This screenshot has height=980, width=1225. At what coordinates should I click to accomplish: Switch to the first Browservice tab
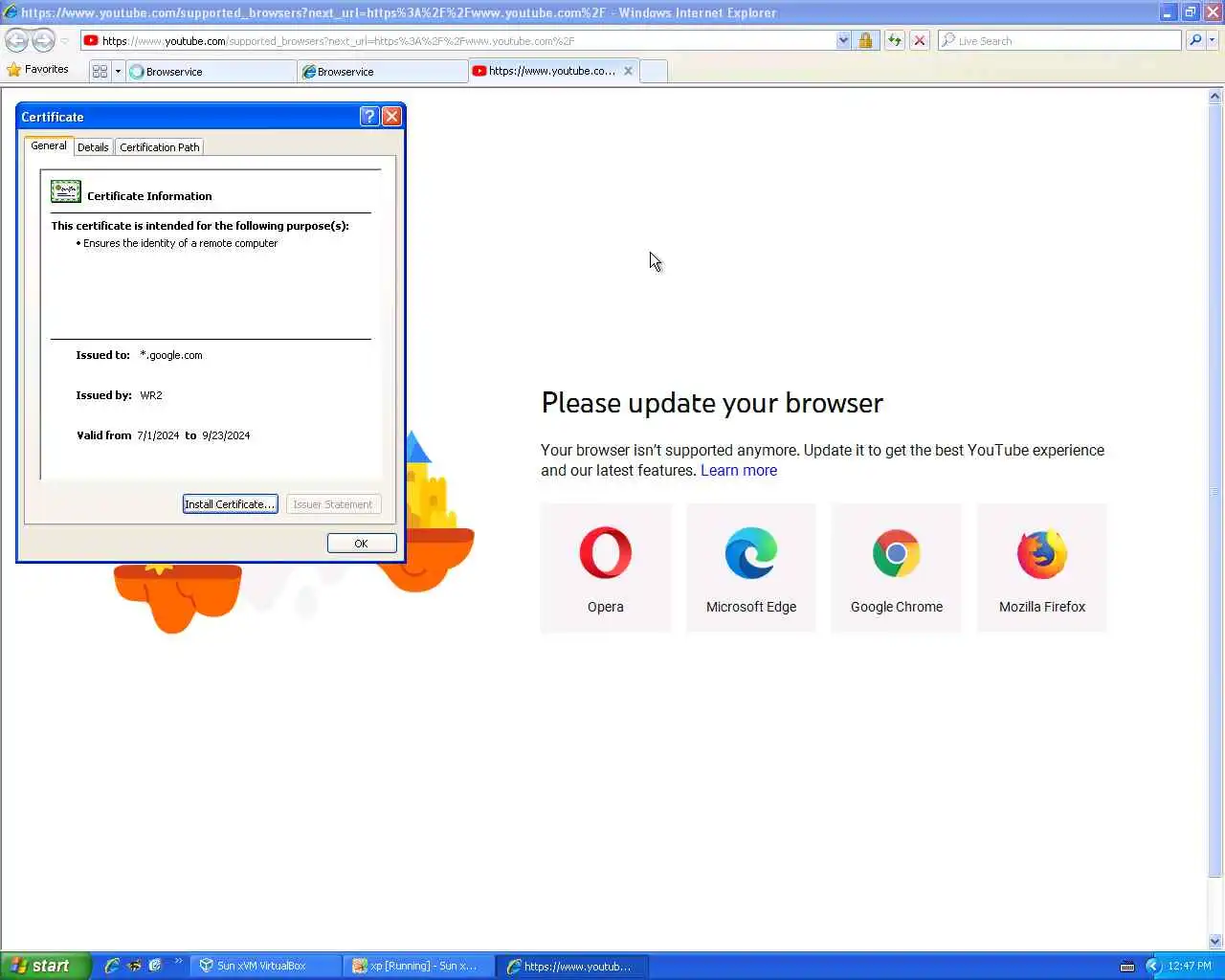point(211,72)
